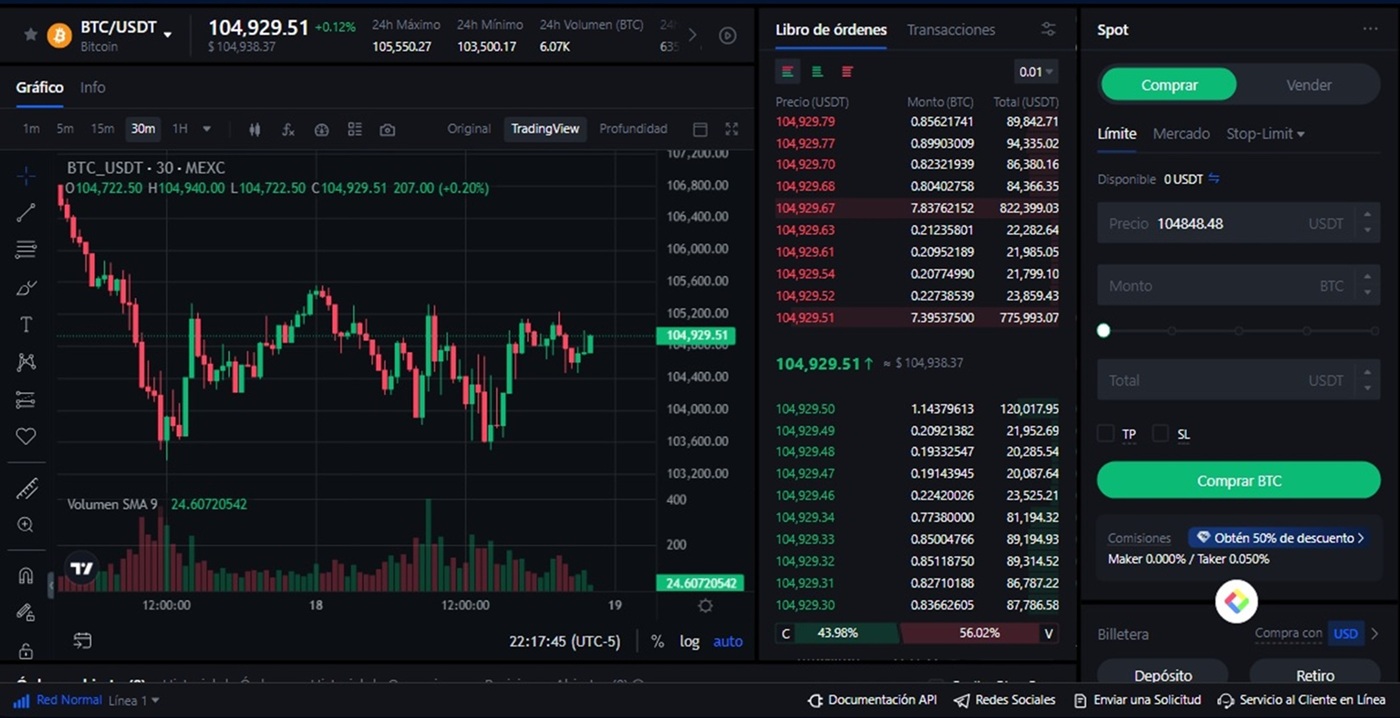Click Obtén 50% de descuento link
Viewport: 1400px width, 718px height.
pos(1279,538)
